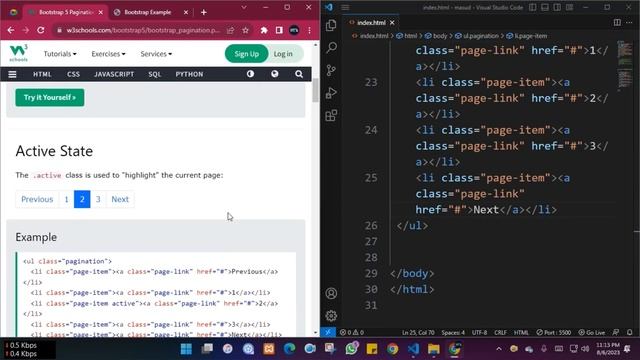Click the split editor right icon
This screenshot has height=360, width=640.
point(617,22)
